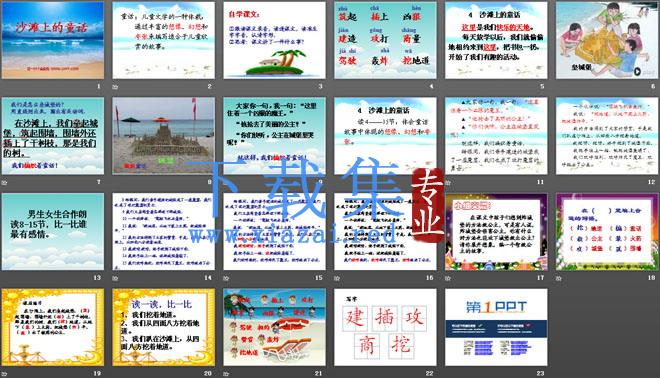The height and width of the screenshot is (378, 660).
Task: Select slide 4 with pinyin vocabulary words
Action: (x=385, y=40)
